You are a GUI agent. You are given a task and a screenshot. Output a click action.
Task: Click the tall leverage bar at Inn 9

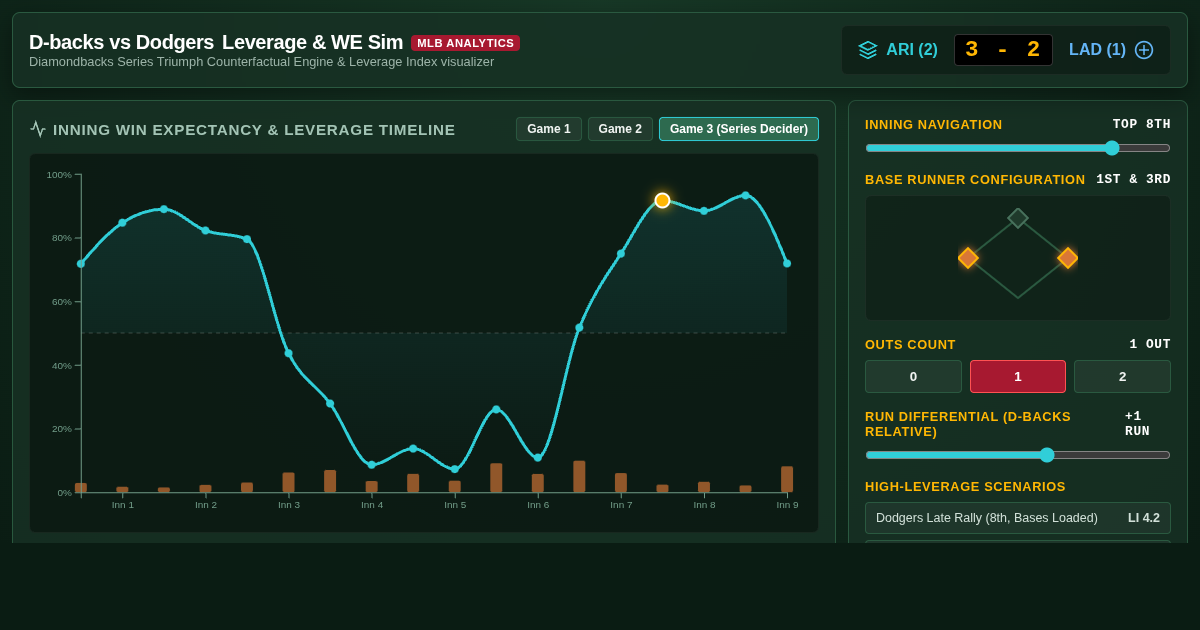coord(787,479)
